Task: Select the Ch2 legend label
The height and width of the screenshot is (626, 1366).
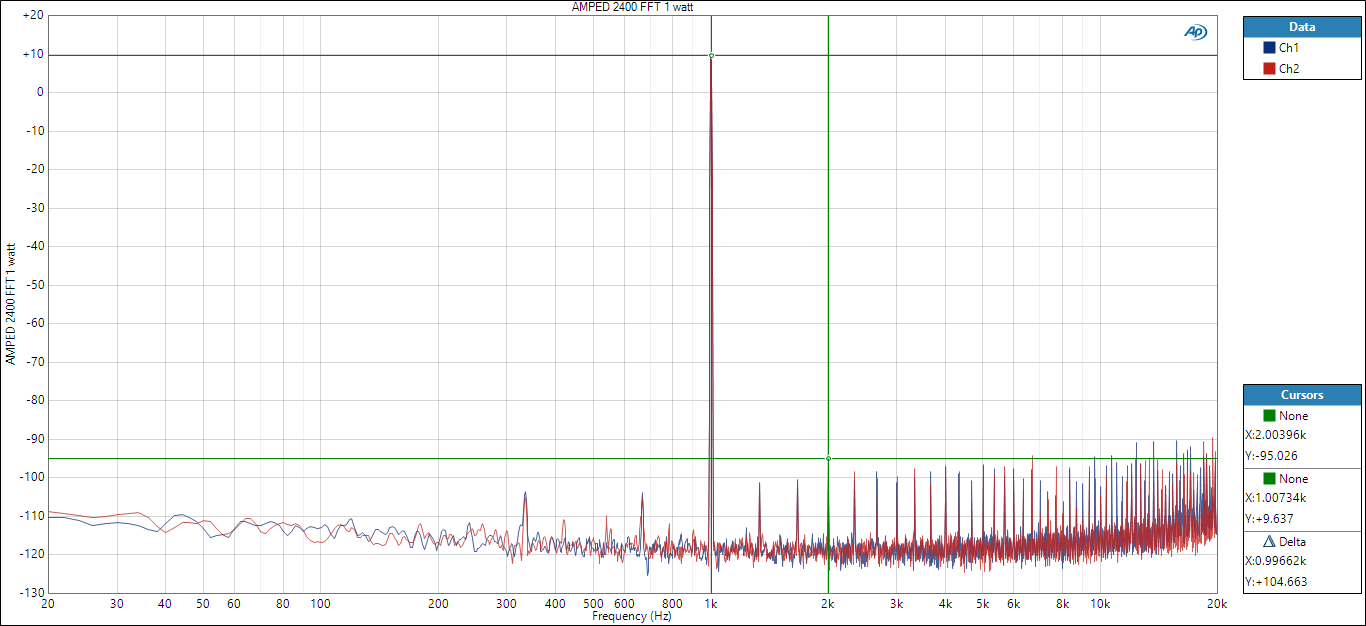Action: coord(1289,69)
